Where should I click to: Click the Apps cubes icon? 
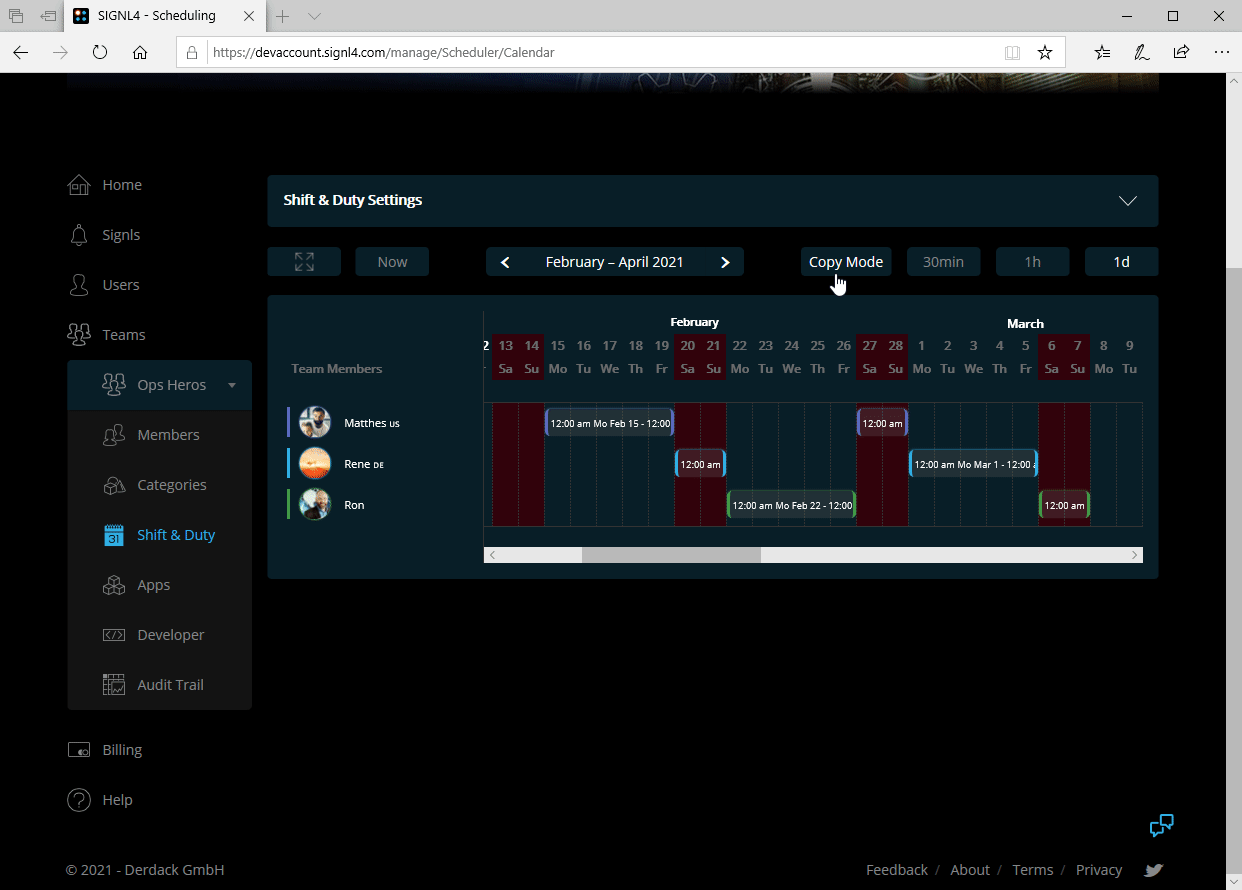[114, 585]
